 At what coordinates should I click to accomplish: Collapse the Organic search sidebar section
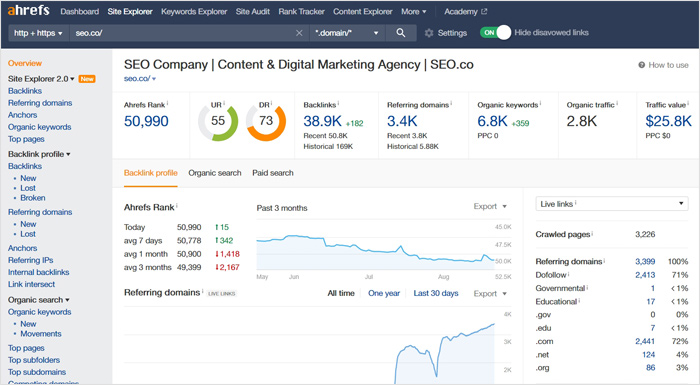tap(38, 300)
